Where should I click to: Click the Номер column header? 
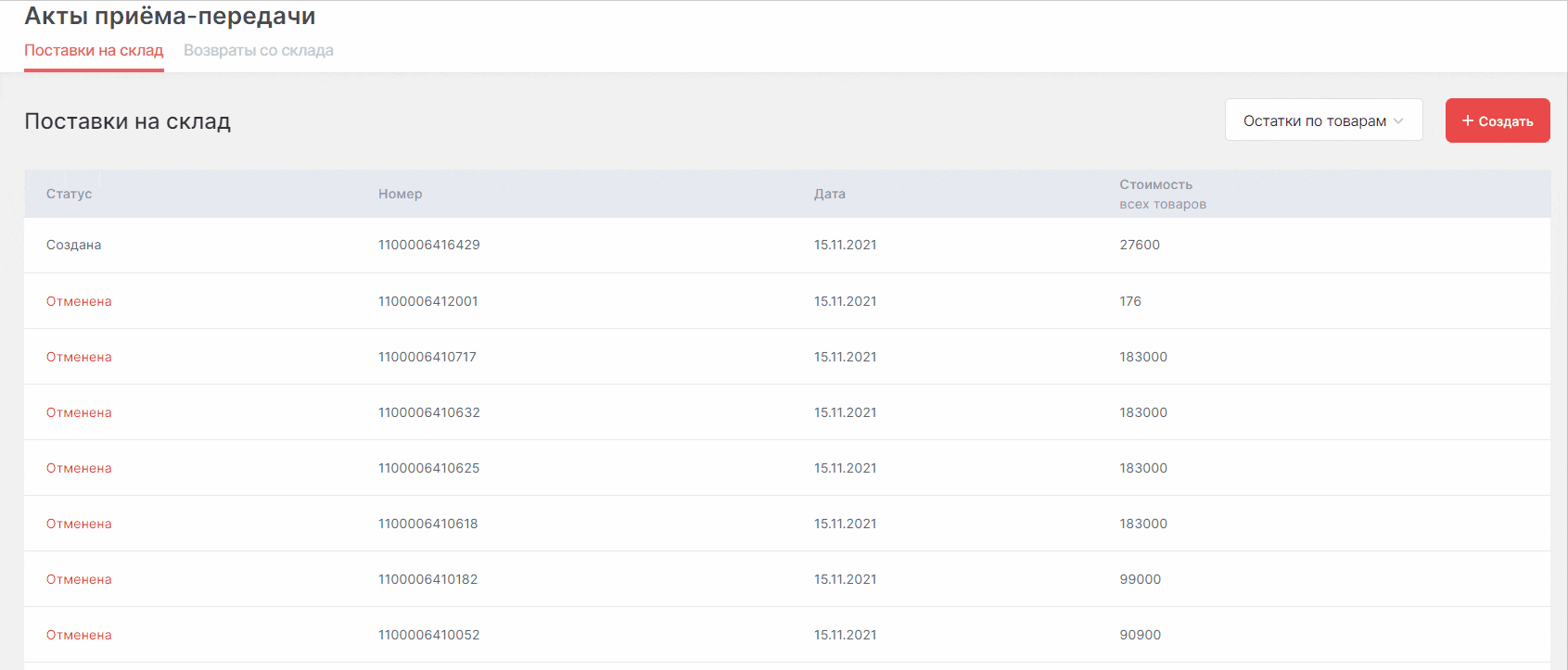(401, 194)
